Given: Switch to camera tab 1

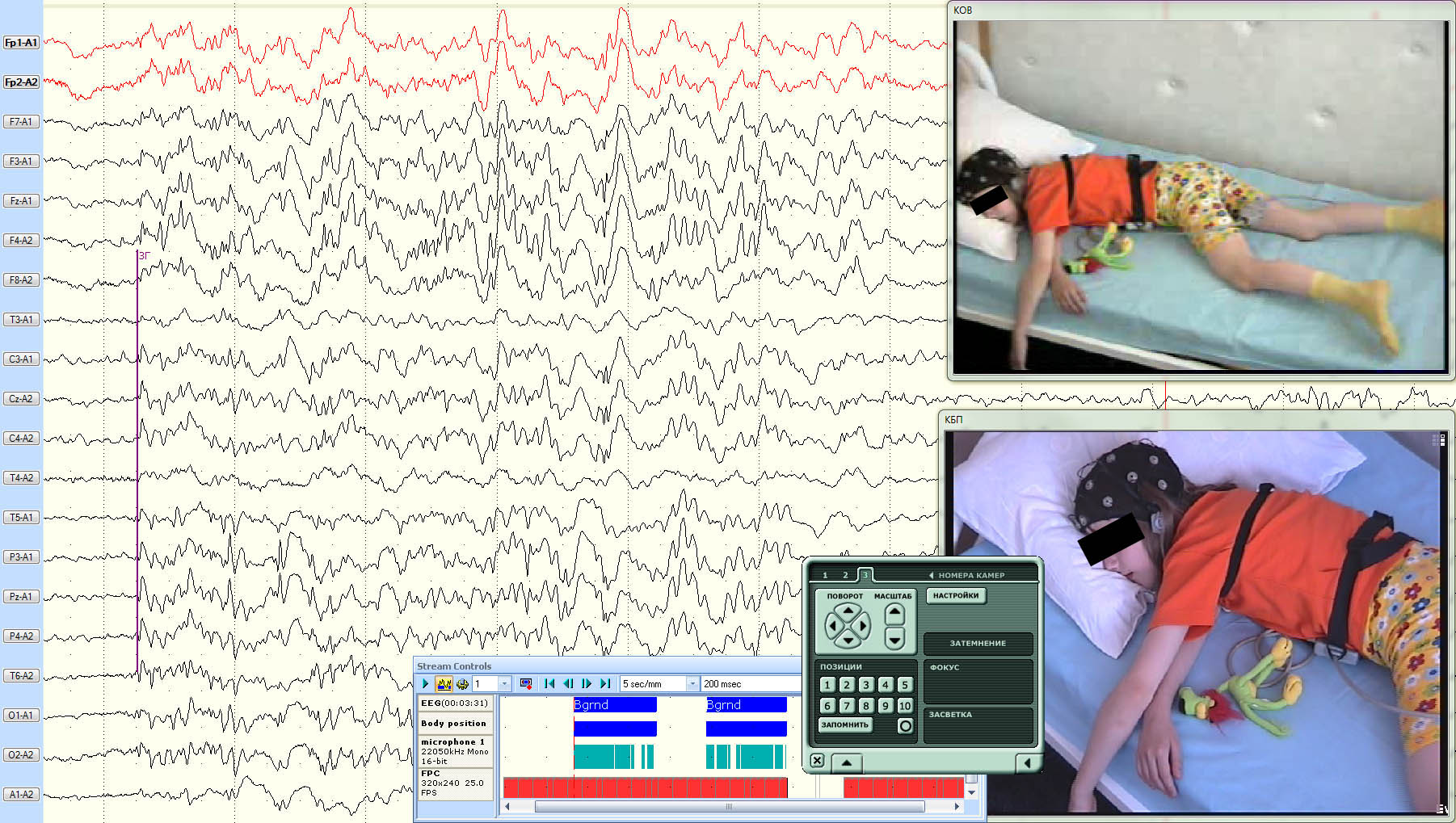Looking at the screenshot, I should point(825,575).
